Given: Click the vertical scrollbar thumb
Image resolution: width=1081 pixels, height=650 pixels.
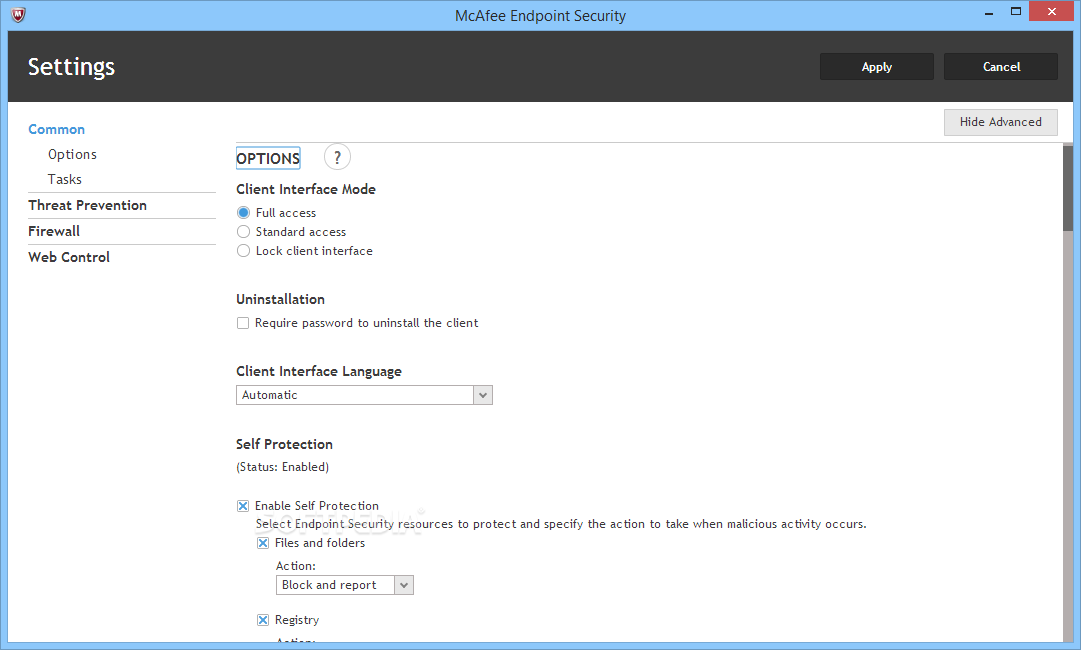Looking at the screenshot, I should tap(1068, 187).
